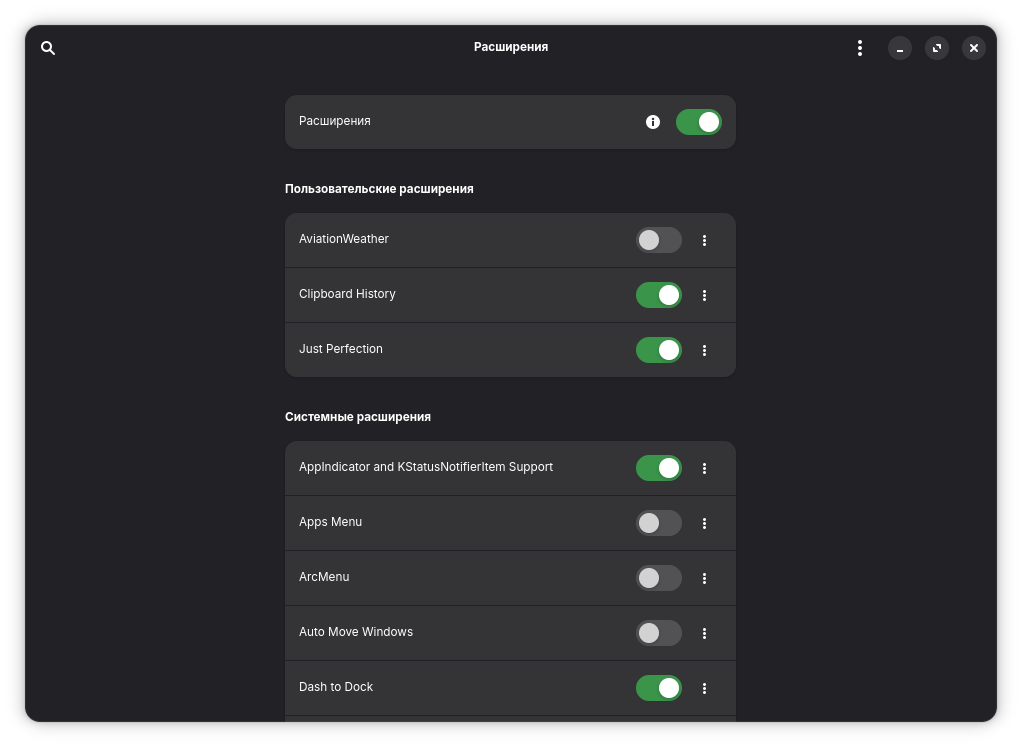This screenshot has height=747, width=1022.
Task: Open the options menu for AviationWeather
Action: pyautogui.click(x=704, y=240)
